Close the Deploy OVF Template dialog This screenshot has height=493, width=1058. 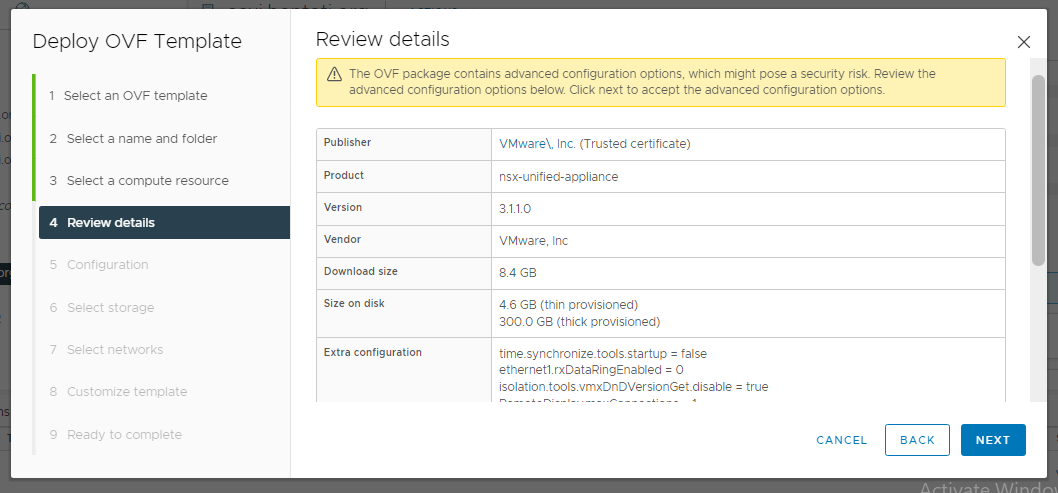tap(1024, 42)
